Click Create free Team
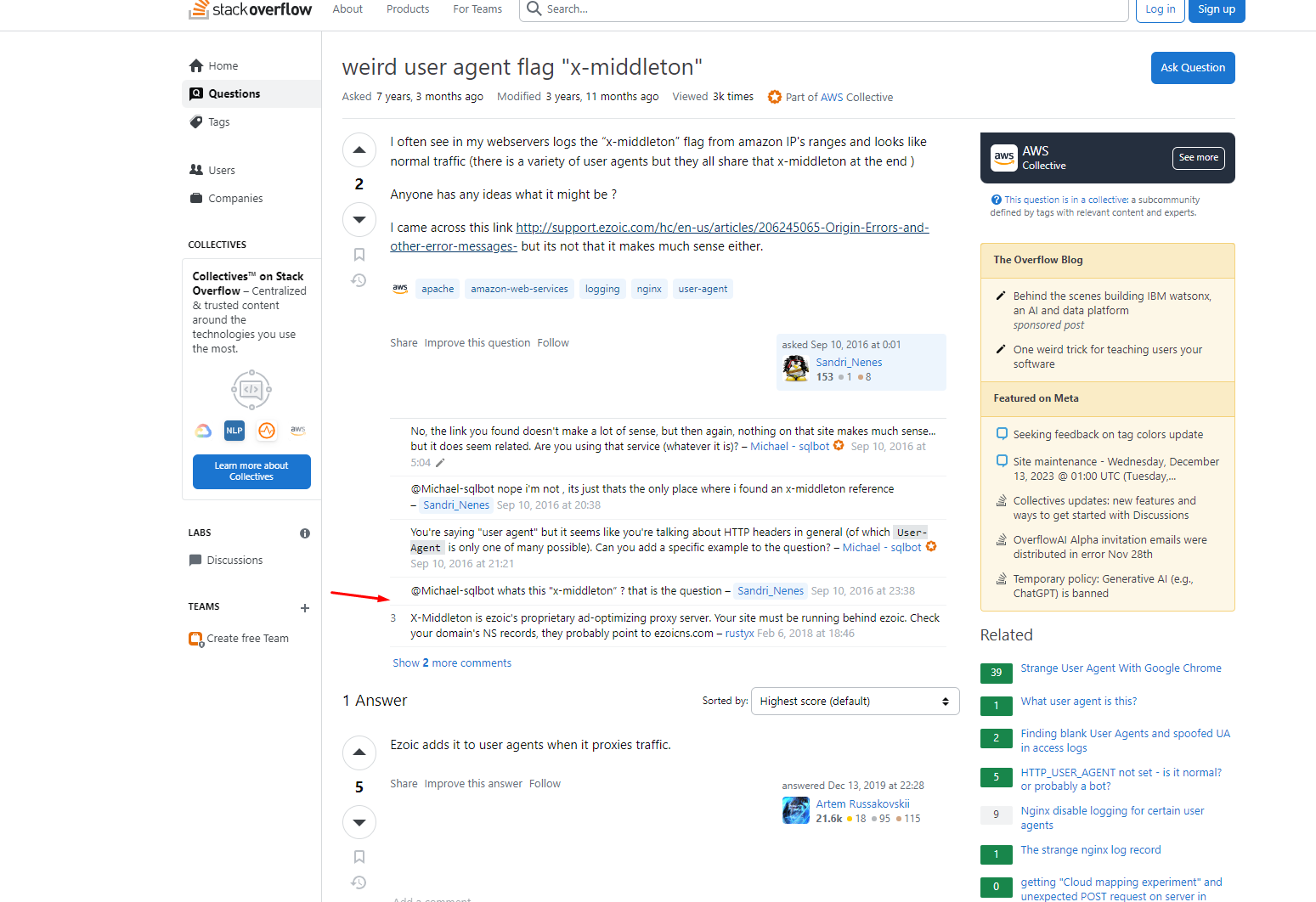 tap(247, 639)
